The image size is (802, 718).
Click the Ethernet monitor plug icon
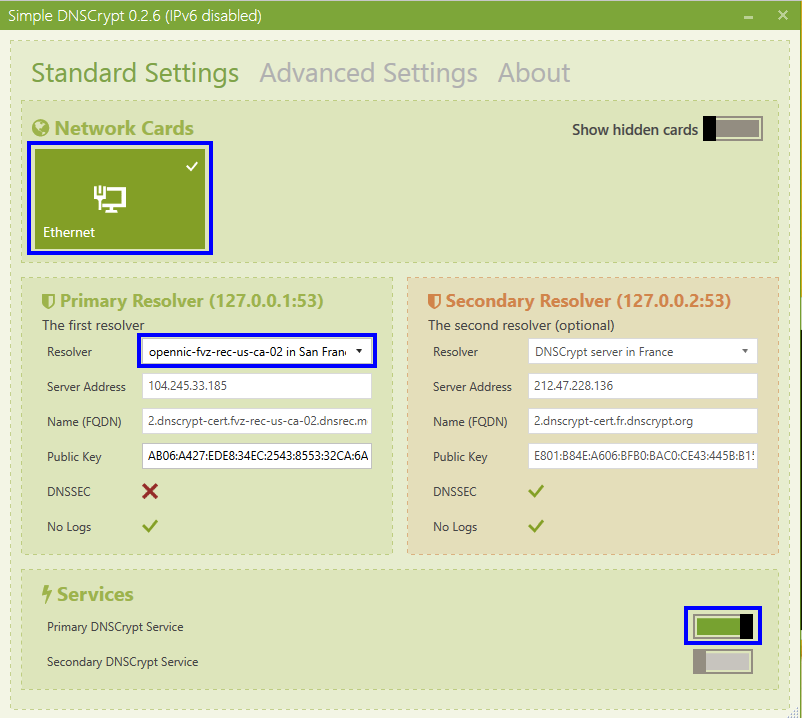109,198
